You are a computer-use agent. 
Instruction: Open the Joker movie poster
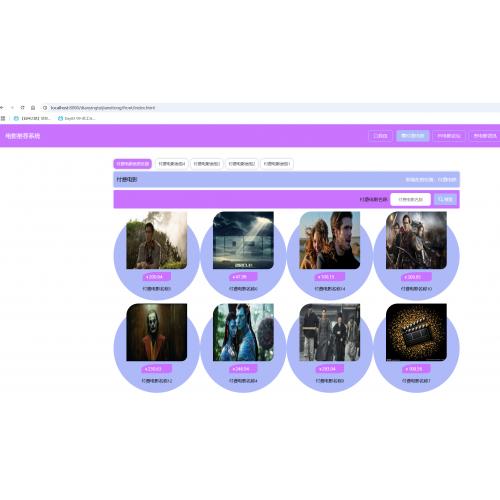[157, 332]
